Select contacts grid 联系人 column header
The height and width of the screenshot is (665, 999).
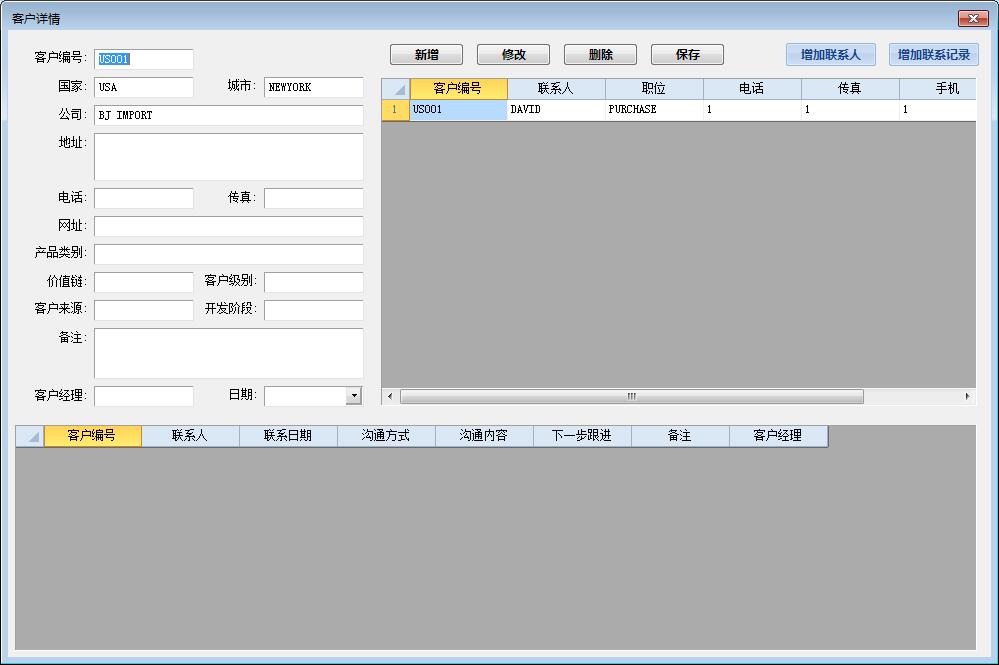556,89
